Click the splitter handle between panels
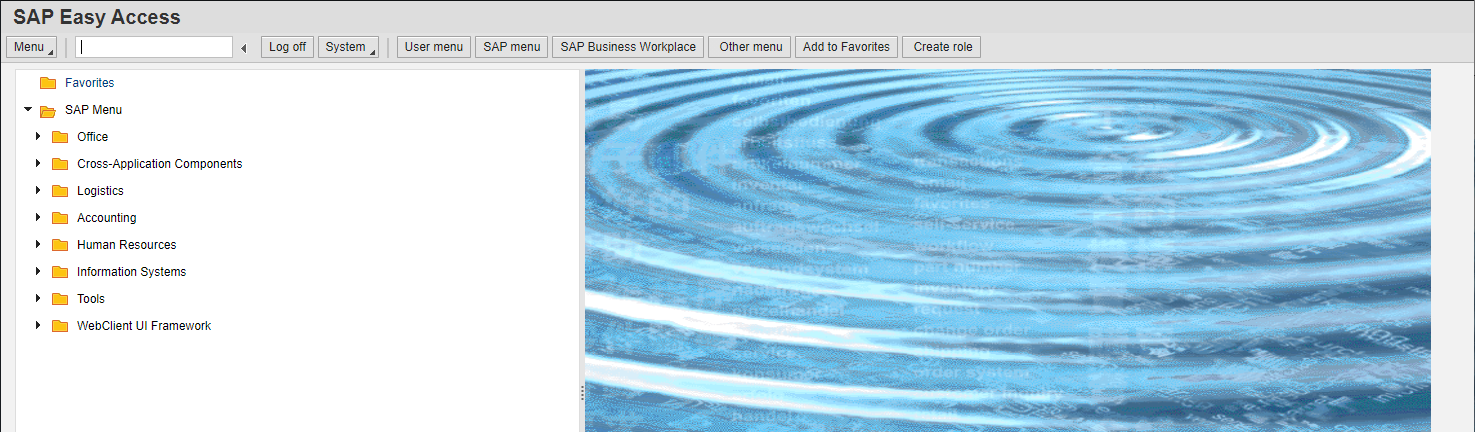Viewport: 1475px width, 432px height. [x=582, y=394]
